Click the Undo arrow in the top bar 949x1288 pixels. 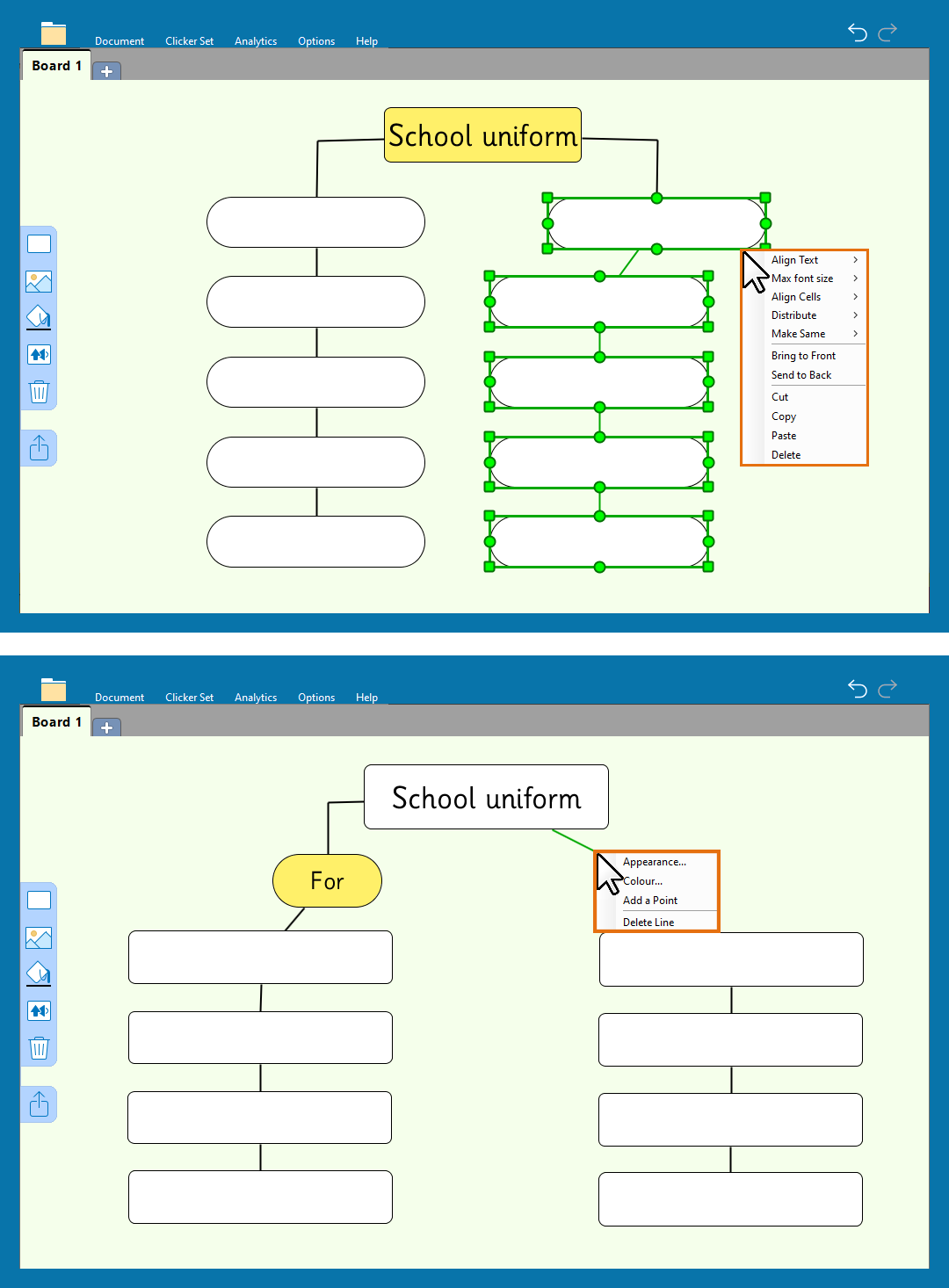coord(857,33)
